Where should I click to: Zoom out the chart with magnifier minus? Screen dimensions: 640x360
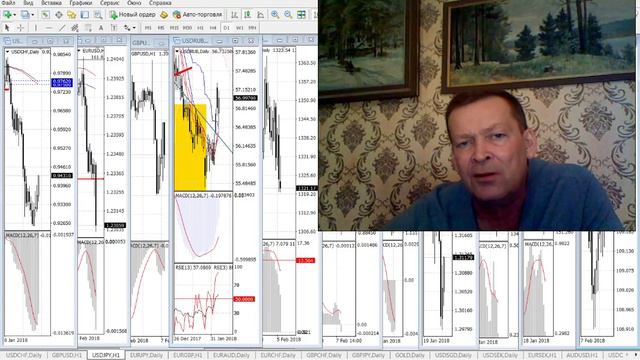[288, 15]
